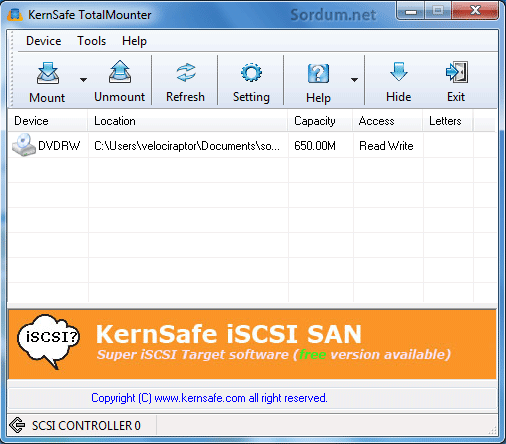
Task: Open the Tools menu
Action: (92, 41)
